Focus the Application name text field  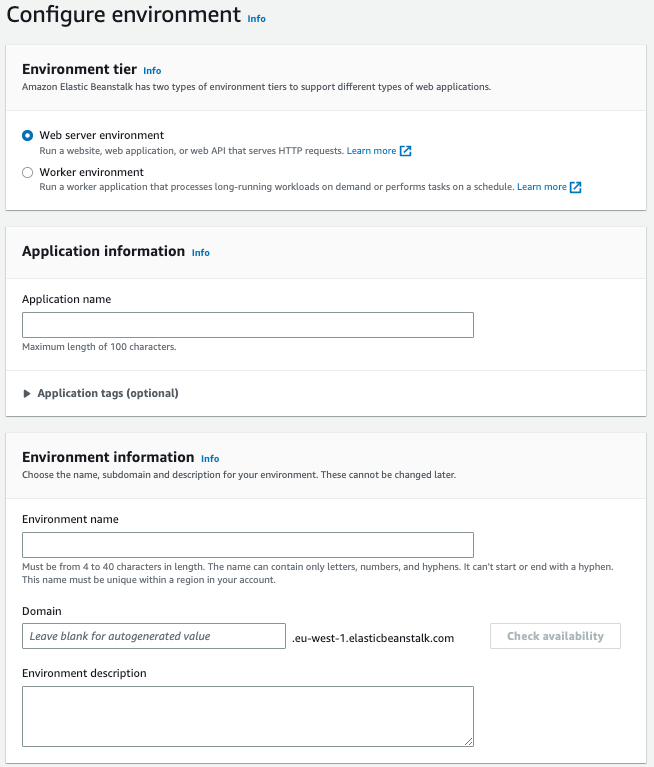click(247, 325)
